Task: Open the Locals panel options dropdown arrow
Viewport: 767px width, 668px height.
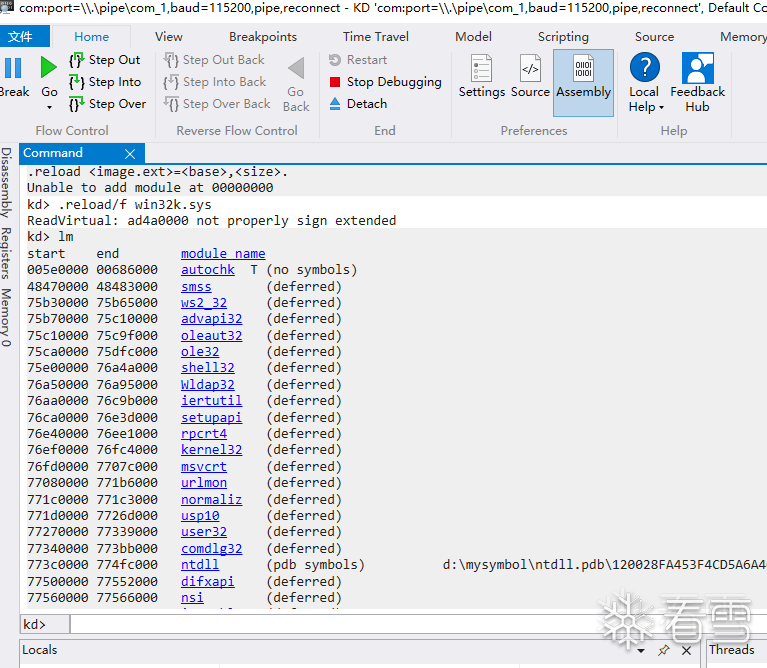Action: (641, 651)
